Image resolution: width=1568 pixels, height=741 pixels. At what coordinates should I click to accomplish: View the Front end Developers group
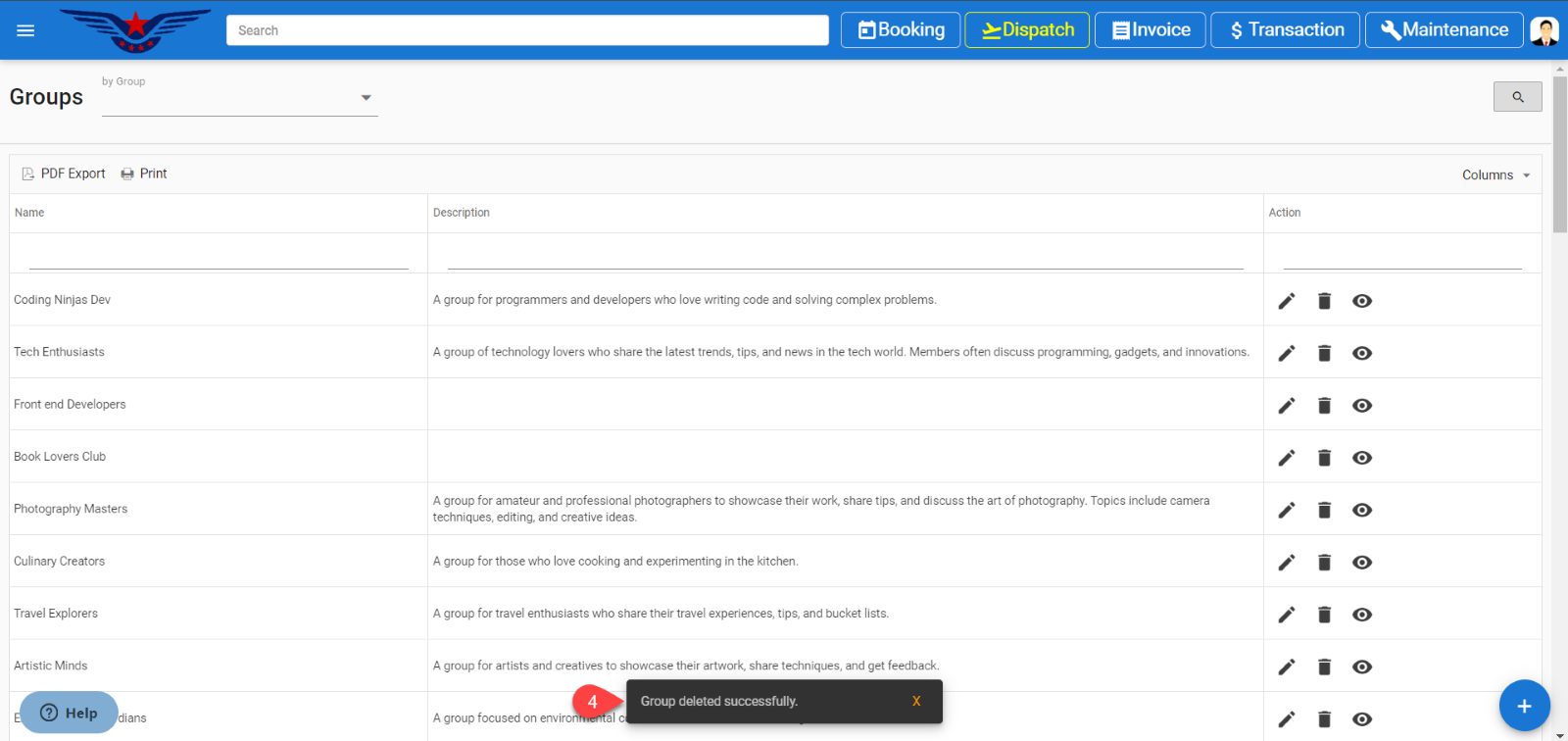pyautogui.click(x=1361, y=406)
